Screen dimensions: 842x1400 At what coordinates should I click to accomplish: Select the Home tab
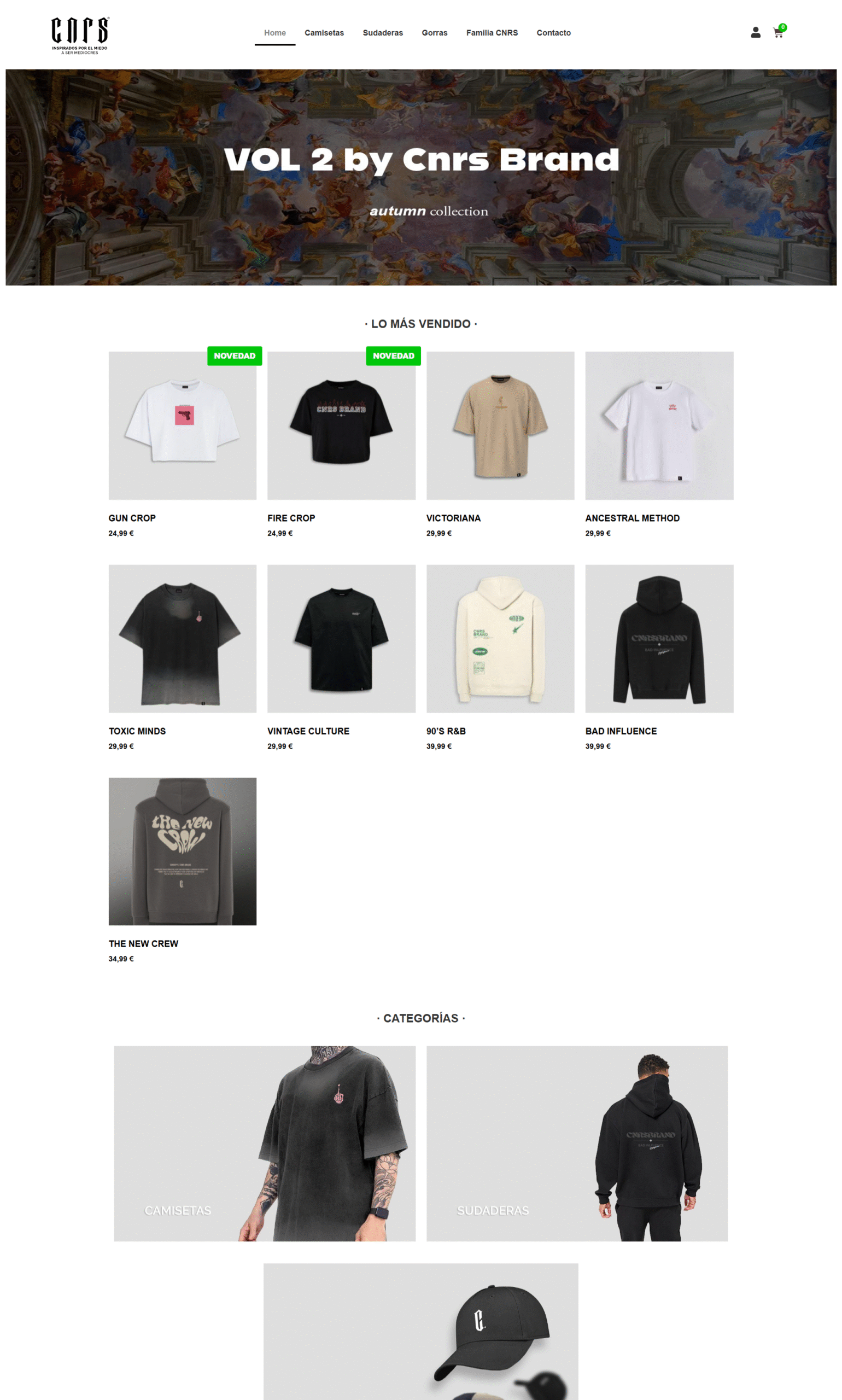tap(275, 33)
